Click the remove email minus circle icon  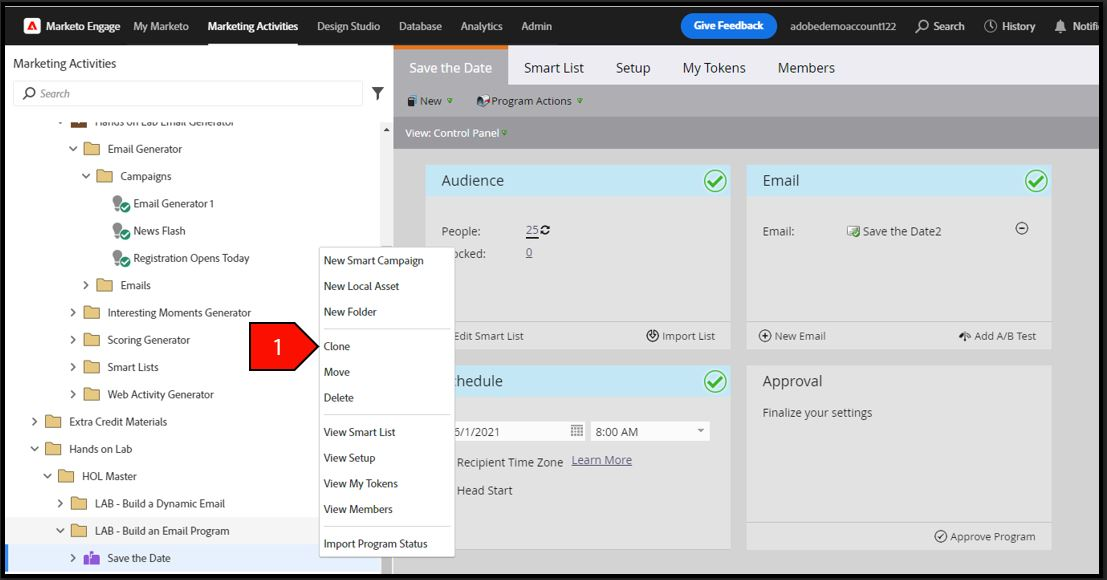pyautogui.click(x=1022, y=229)
